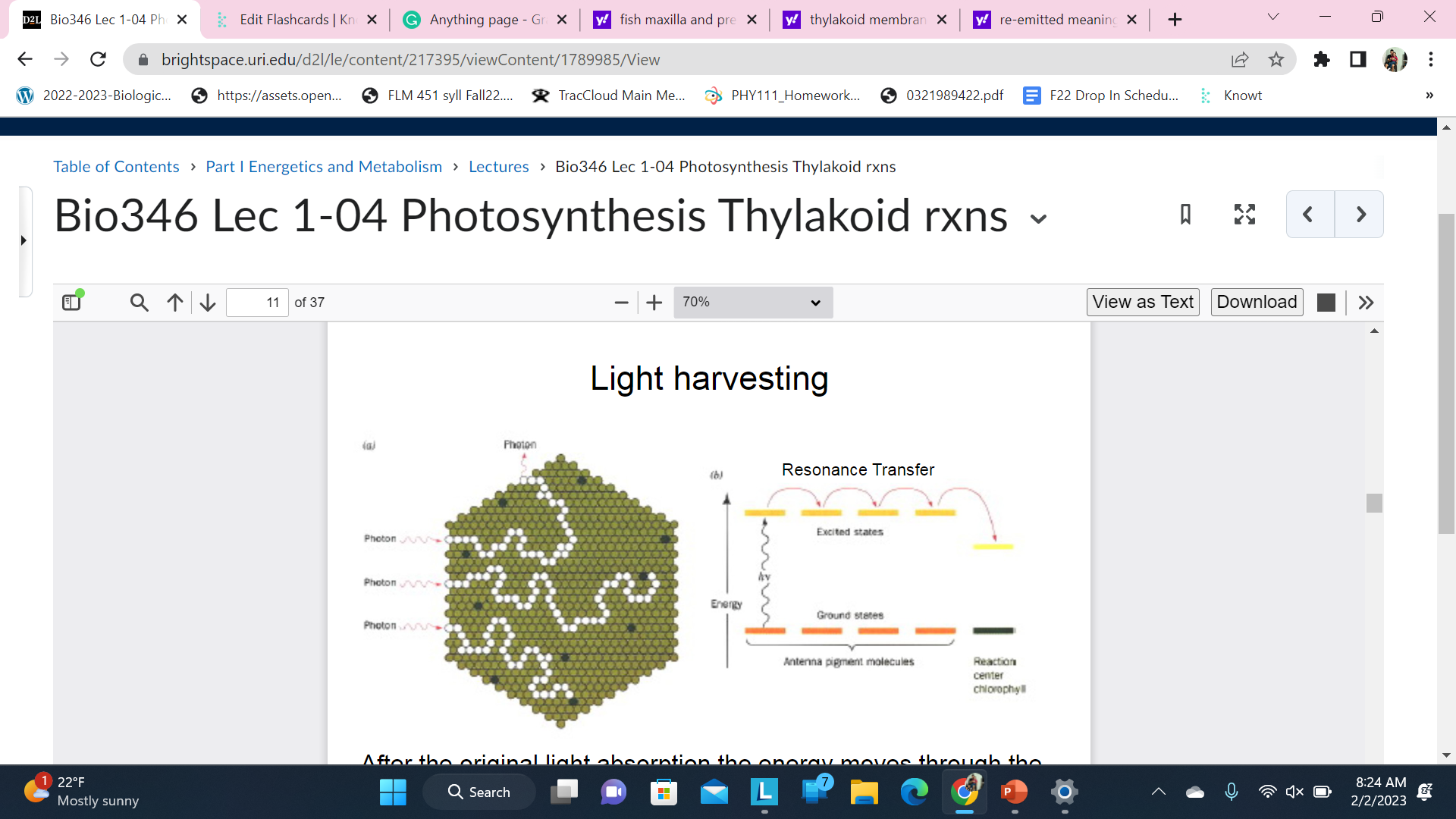Open Settings gear from taskbar

(x=1064, y=792)
